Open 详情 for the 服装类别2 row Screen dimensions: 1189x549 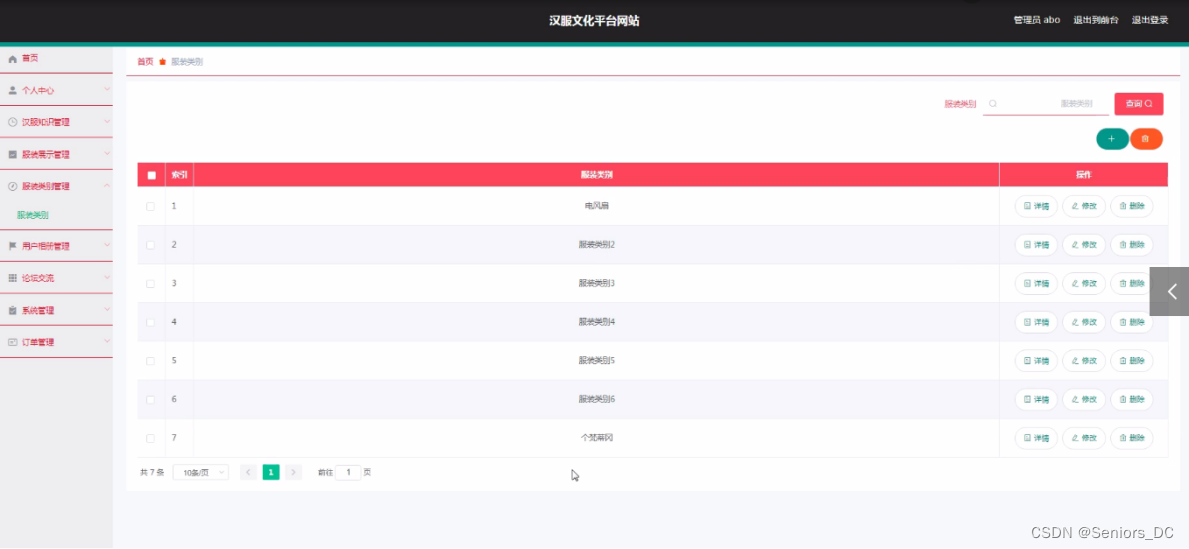point(1036,245)
